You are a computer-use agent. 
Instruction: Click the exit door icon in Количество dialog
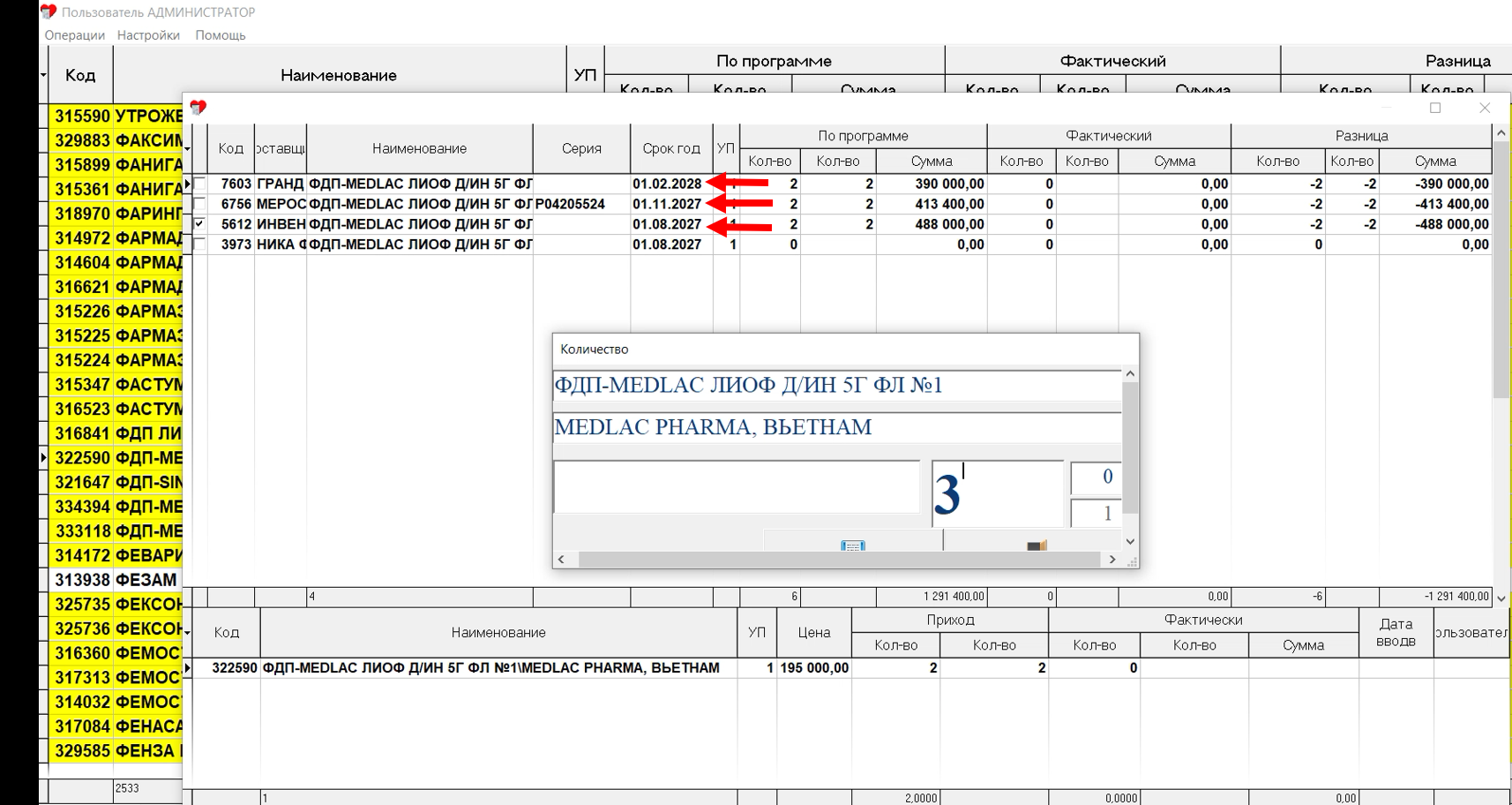(1037, 545)
